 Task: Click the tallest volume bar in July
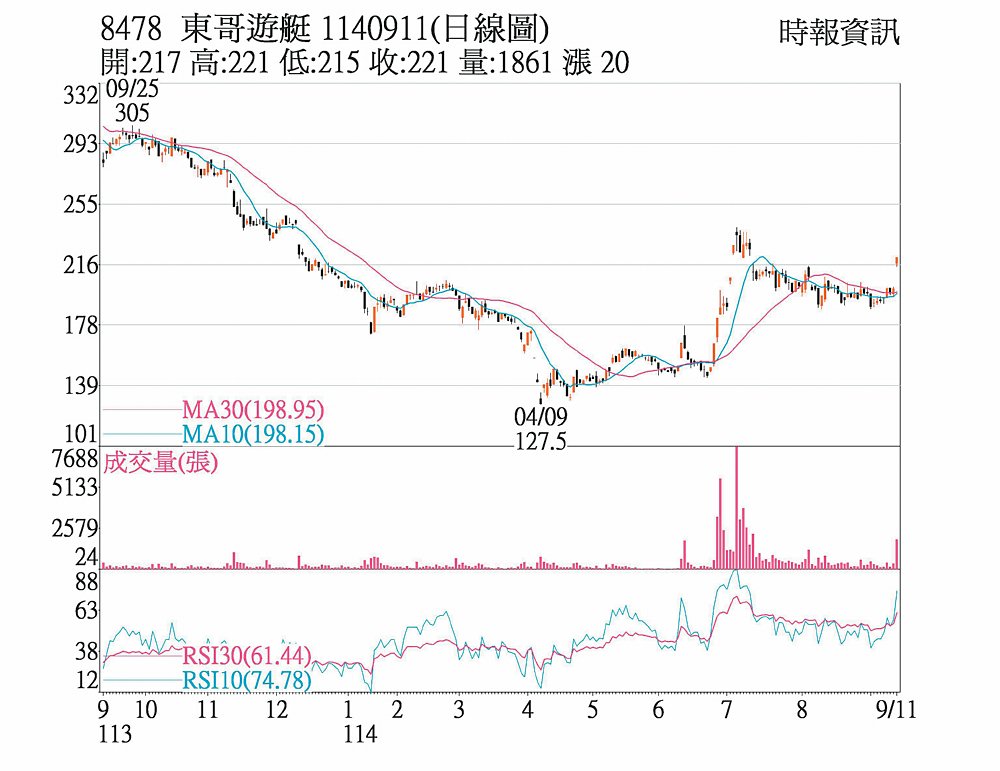click(x=737, y=508)
